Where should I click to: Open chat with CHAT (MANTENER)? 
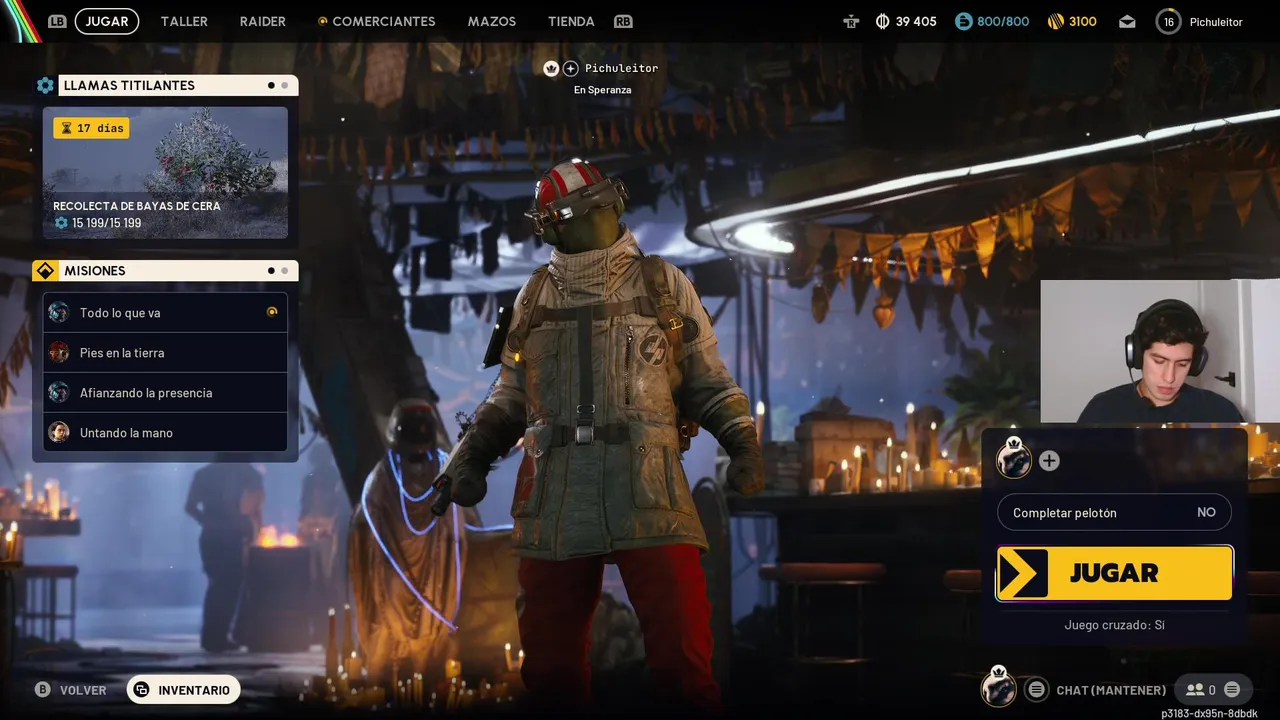(x=1111, y=690)
